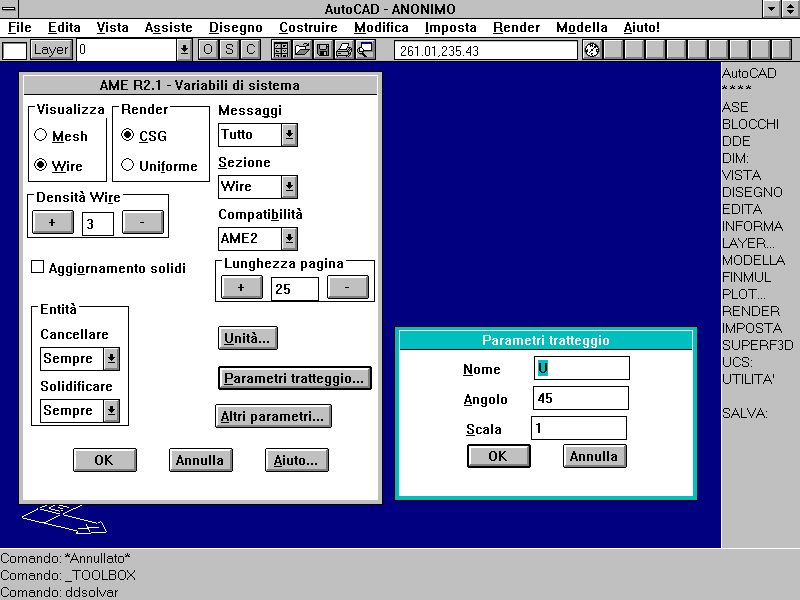
Task: Expand the Messaggi dropdown showing Tutto
Action: [289, 135]
